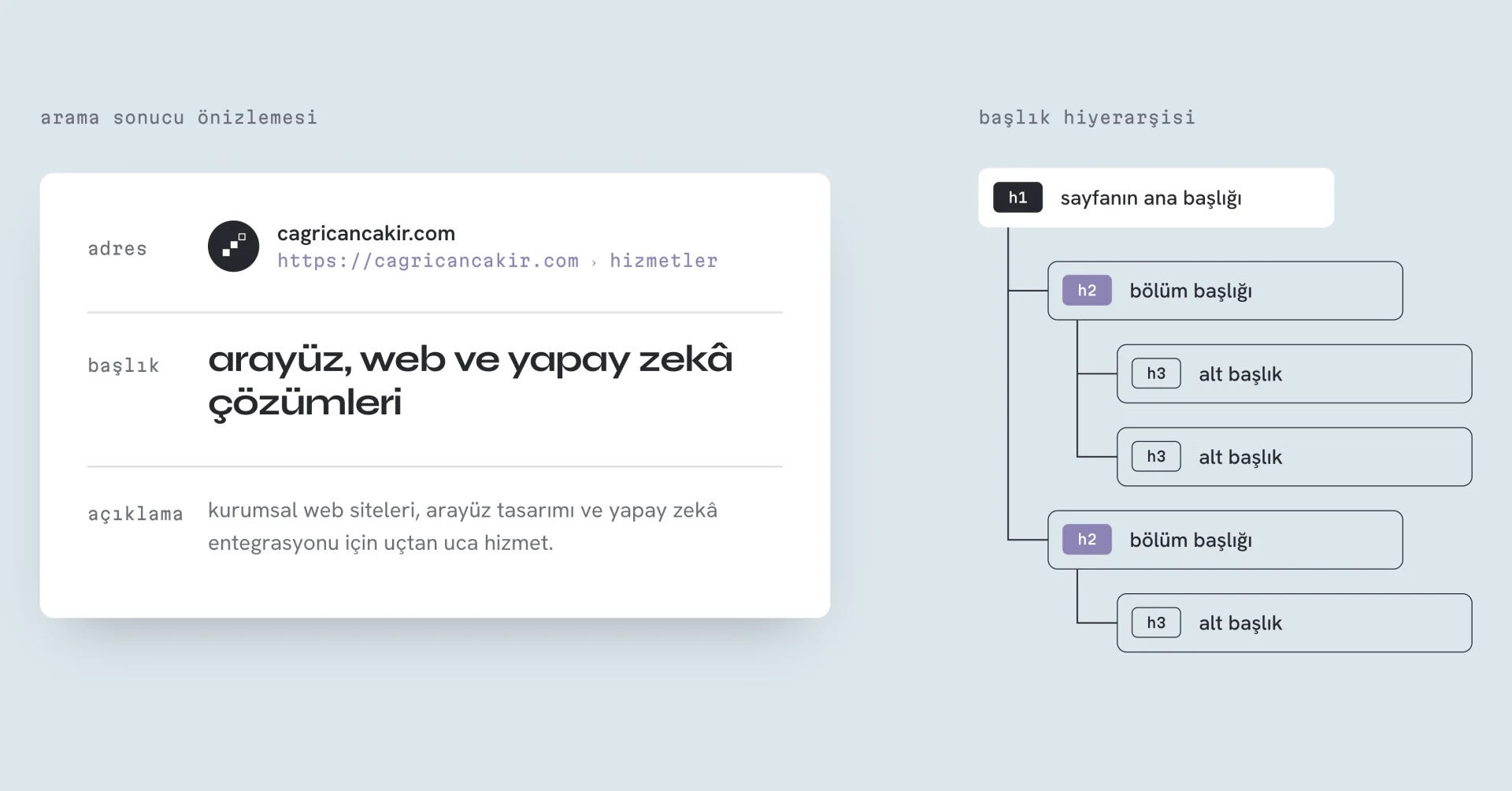The image size is (1512, 791).
Task: Click the başlık hiyerarşisi section heading
Action: tap(1087, 117)
